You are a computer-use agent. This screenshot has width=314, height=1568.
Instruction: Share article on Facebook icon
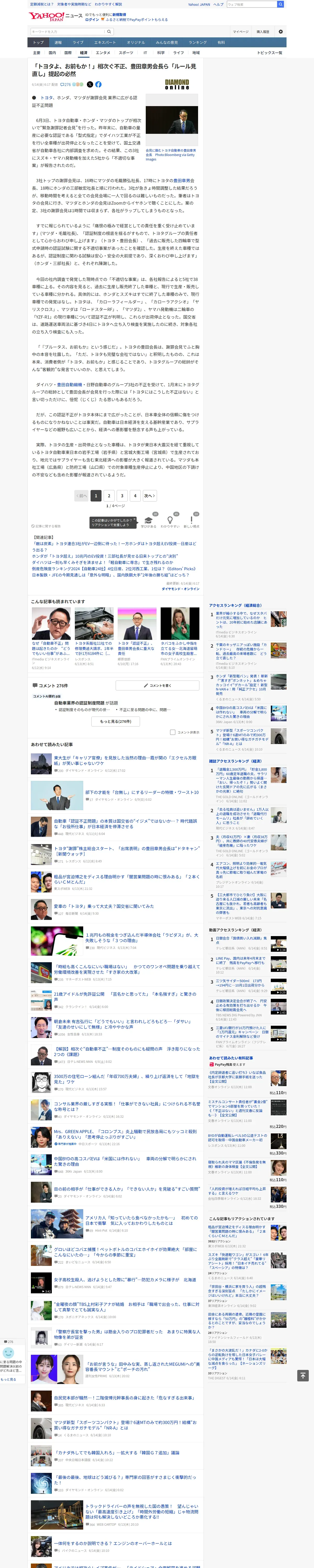[98, 85]
